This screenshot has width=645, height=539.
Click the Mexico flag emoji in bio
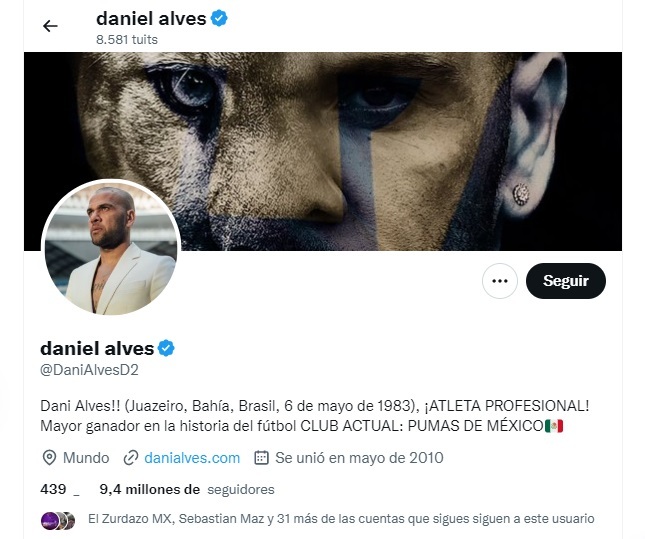[554, 426]
